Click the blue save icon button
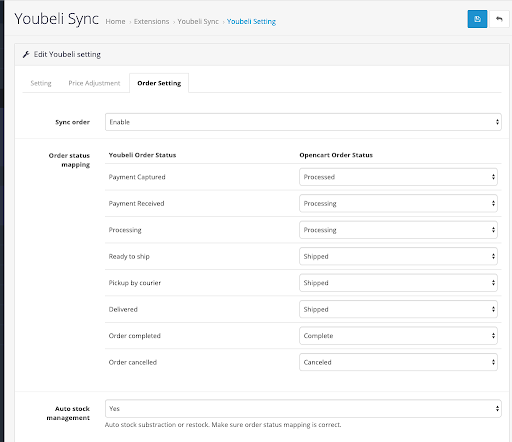The height and width of the screenshot is (442, 512). point(477,19)
